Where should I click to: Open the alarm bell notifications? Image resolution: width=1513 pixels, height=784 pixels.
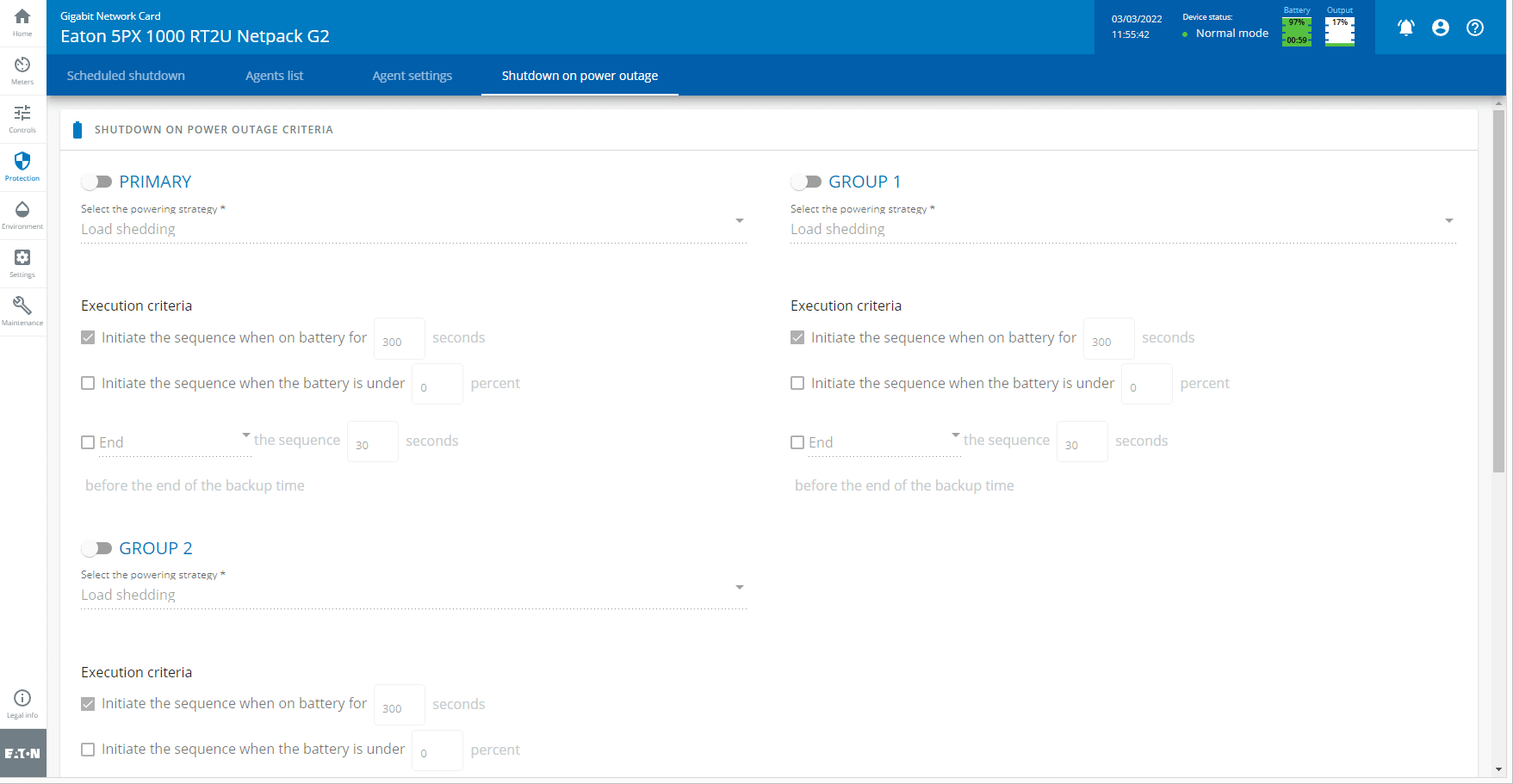click(1406, 28)
